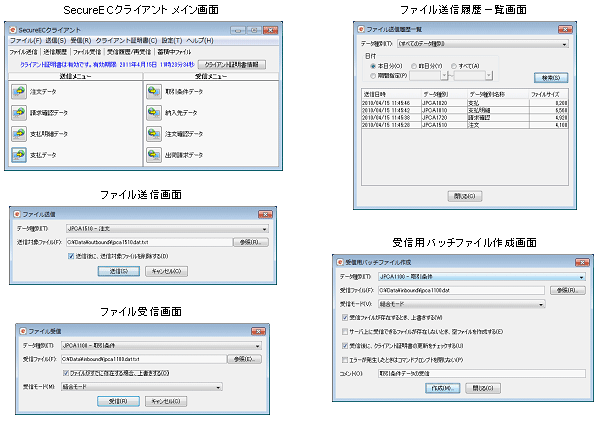Click キャンセル in the file send dialog

pyautogui.click(x=166, y=271)
